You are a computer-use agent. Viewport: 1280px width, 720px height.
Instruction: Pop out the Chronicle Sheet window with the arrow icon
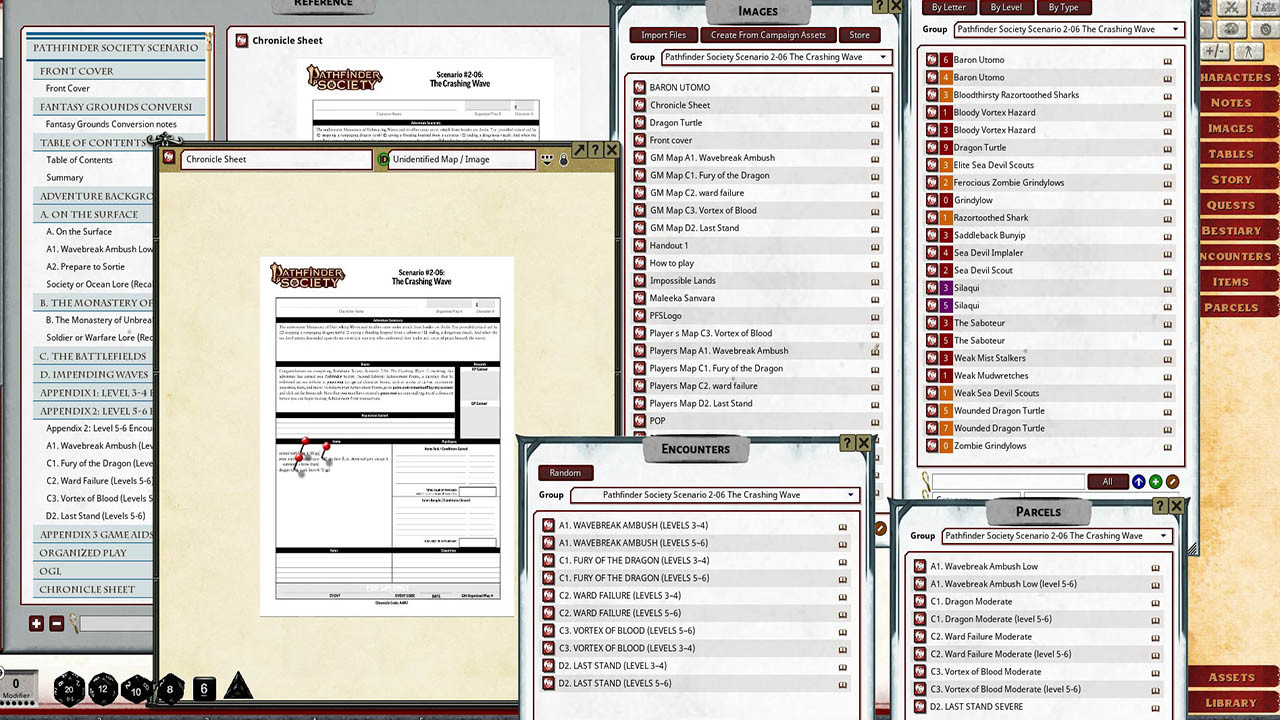[x=580, y=150]
